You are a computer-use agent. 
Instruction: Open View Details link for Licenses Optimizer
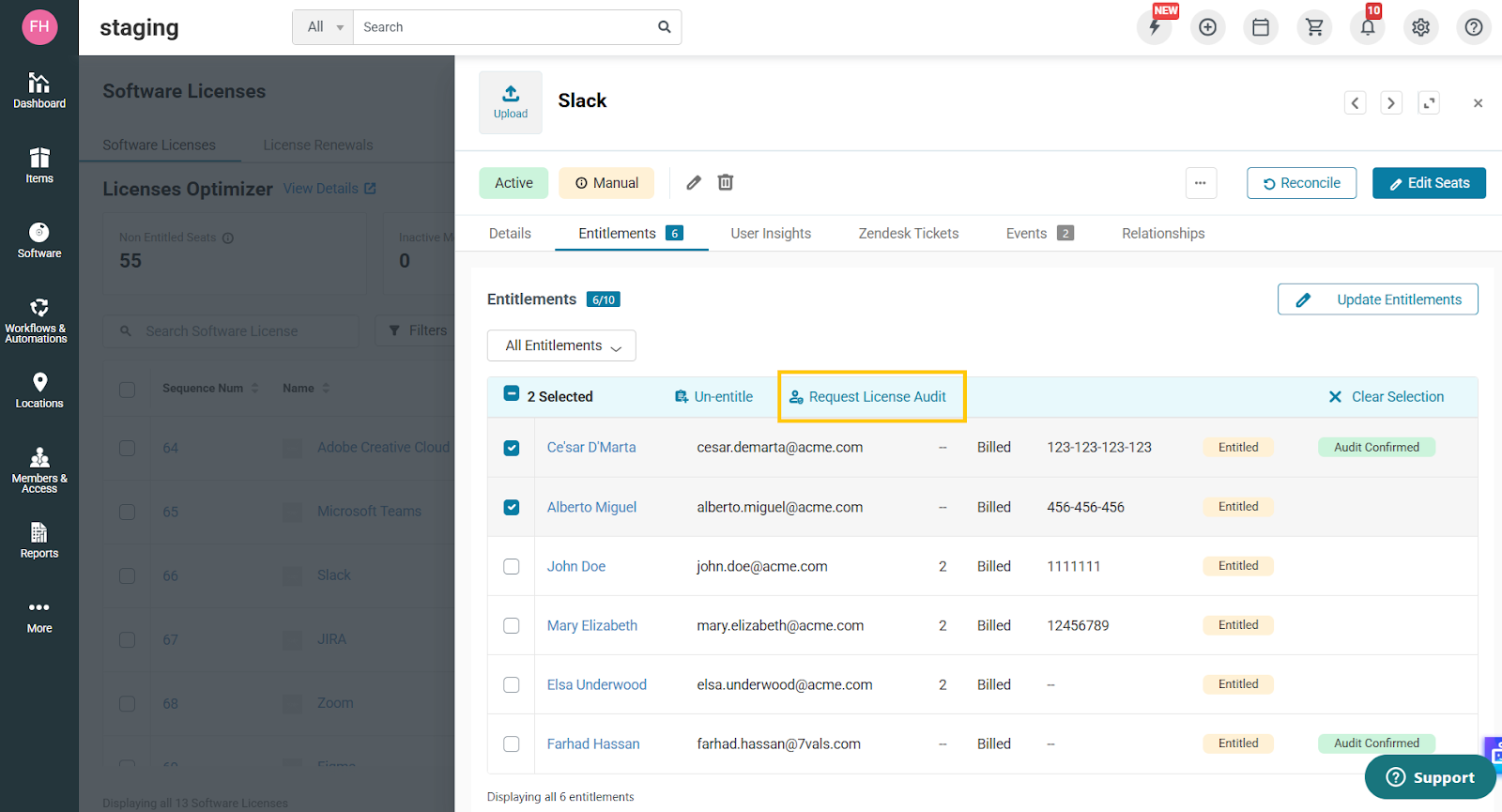tap(330, 189)
